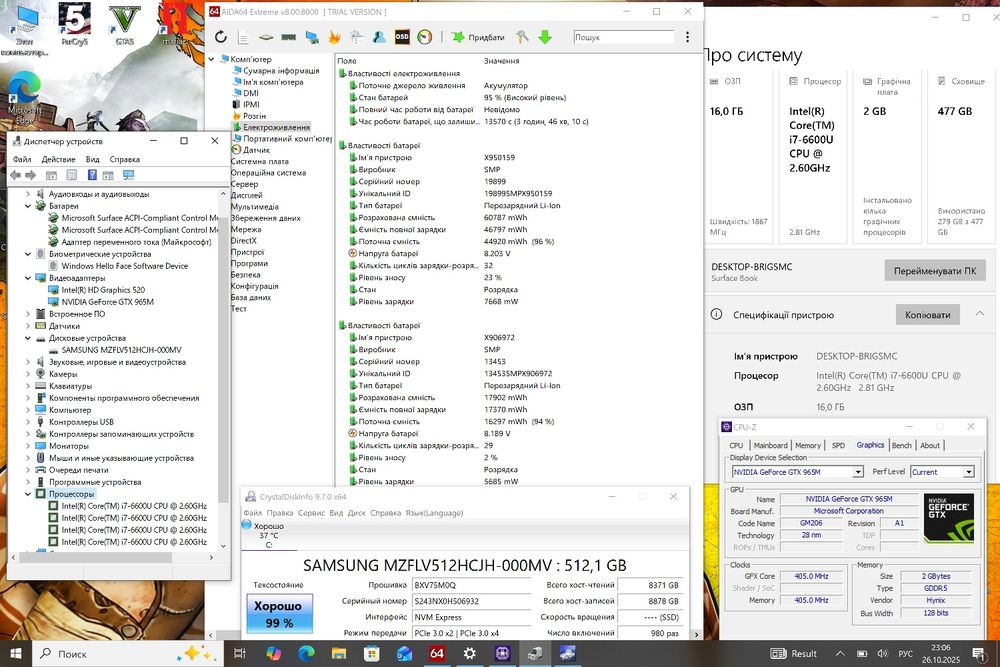Screen dimensions: 1000x667
Task: Open the Memory tab in CPU-Z
Action: coord(808,445)
